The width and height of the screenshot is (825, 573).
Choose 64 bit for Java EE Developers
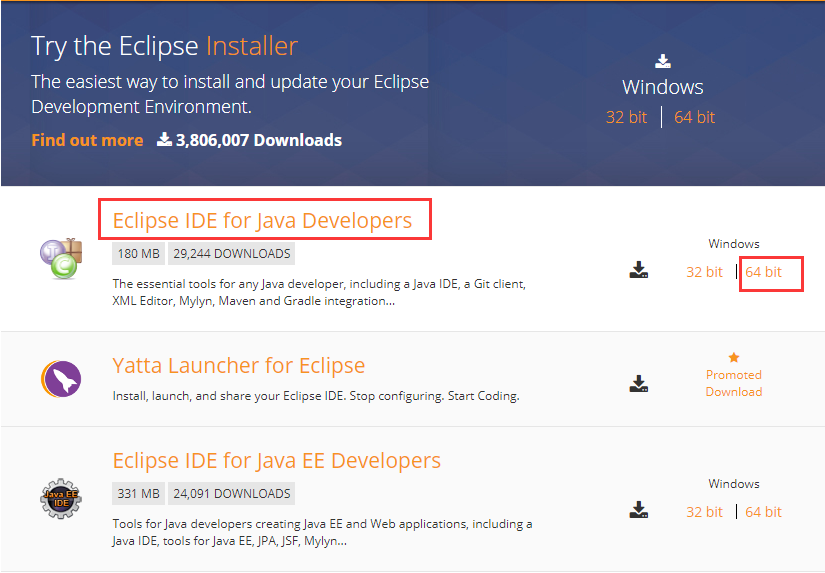[763, 512]
